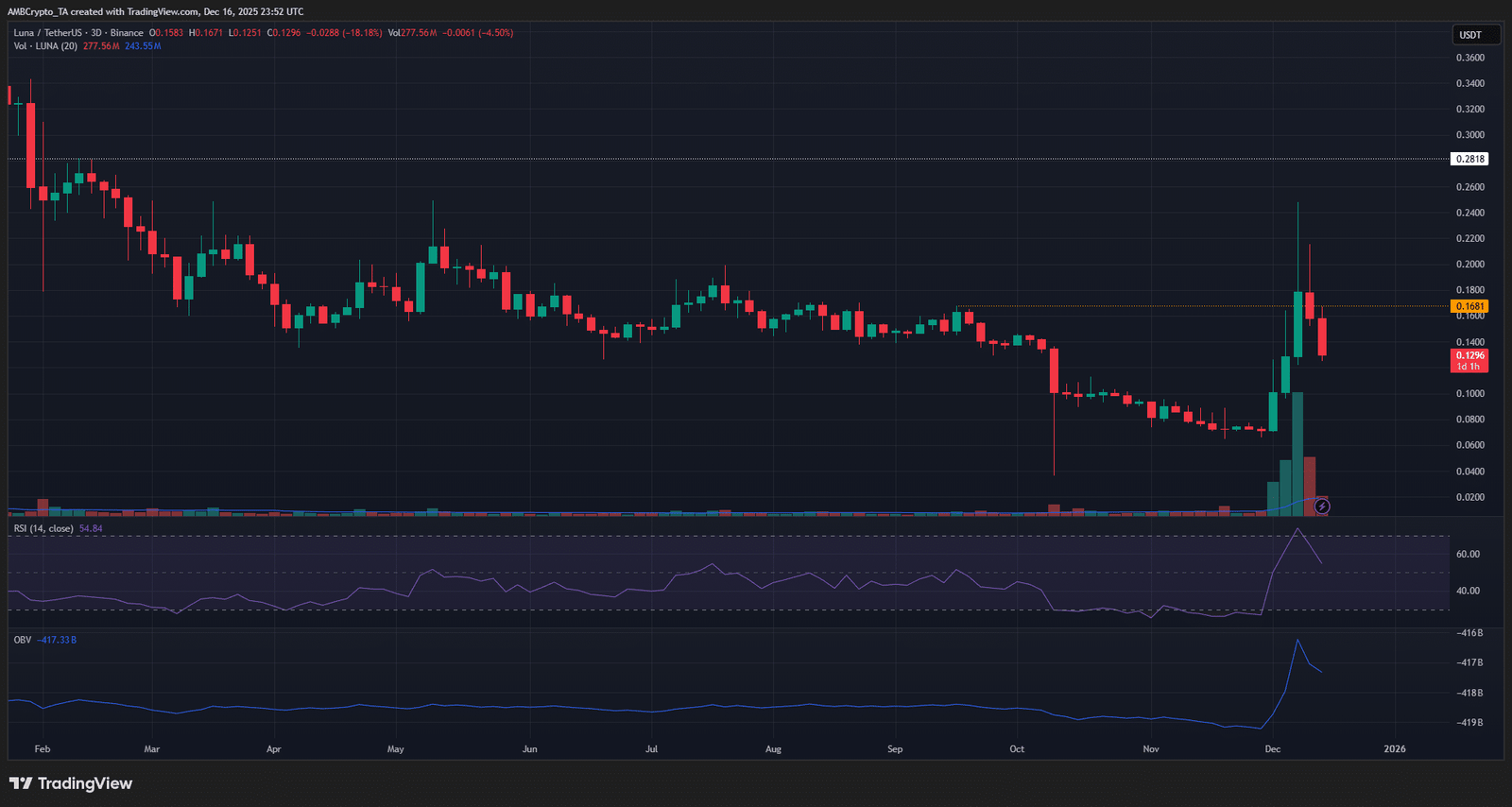The height and width of the screenshot is (807, 1512).
Task: Click the 0.1000 price axis label
Action: [1470, 394]
